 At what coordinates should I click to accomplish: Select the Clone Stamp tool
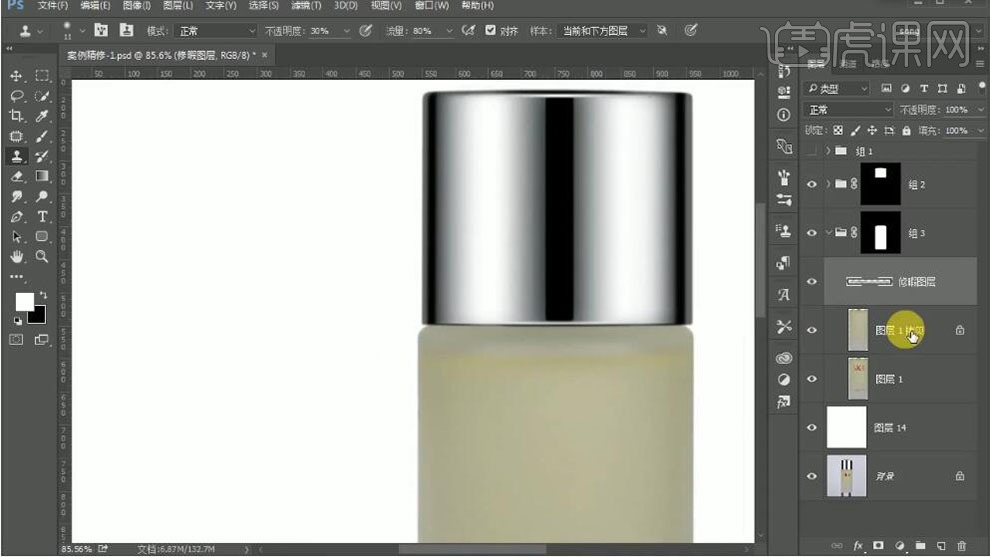pyautogui.click(x=16, y=156)
